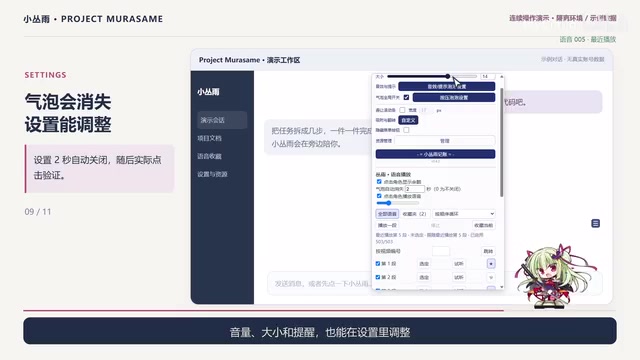Click the 宽度 px input field
This screenshot has height=360, width=640.
pos(426,110)
